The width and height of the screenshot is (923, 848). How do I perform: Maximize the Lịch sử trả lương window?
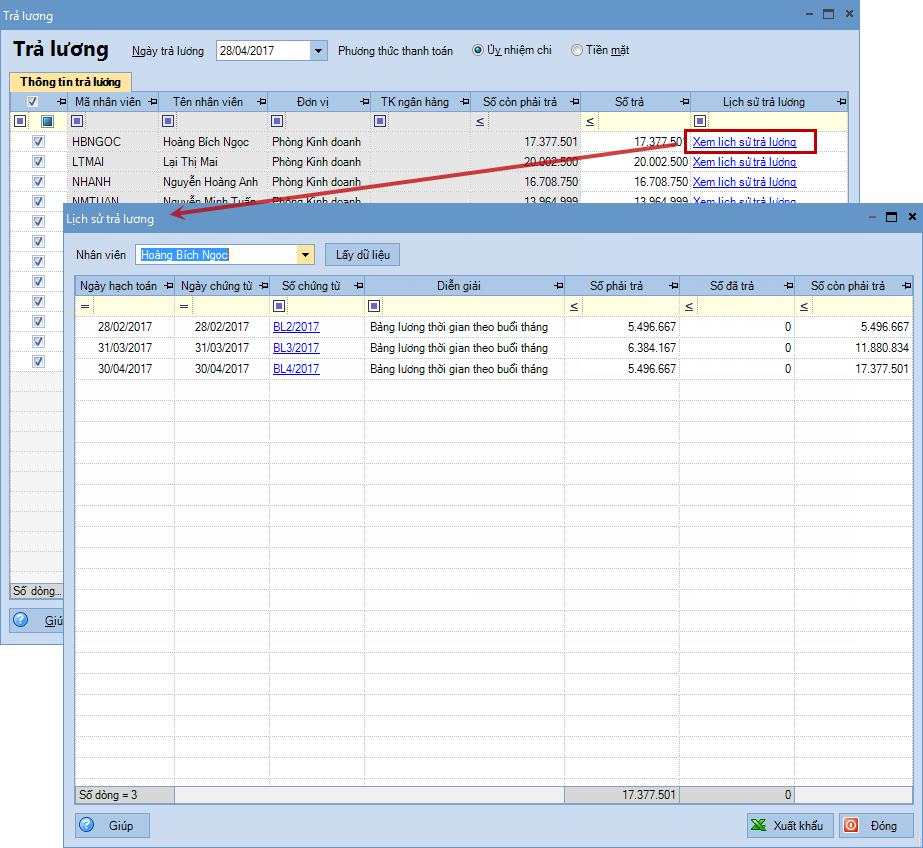click(x=891, y=217)
